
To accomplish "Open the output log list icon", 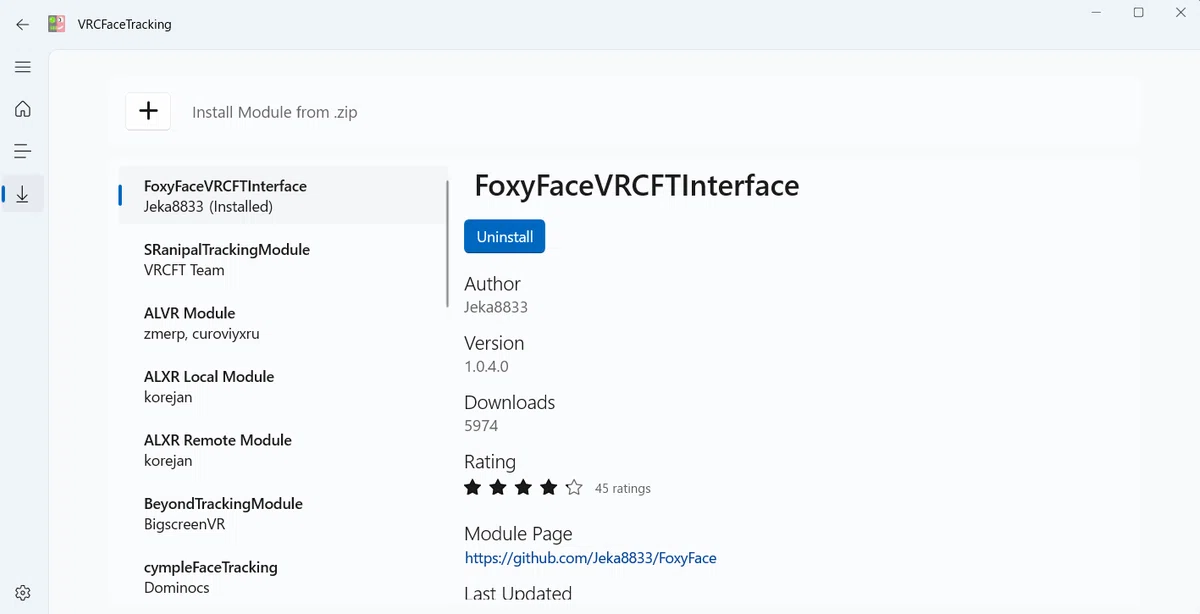I will [x=23, y=152].
